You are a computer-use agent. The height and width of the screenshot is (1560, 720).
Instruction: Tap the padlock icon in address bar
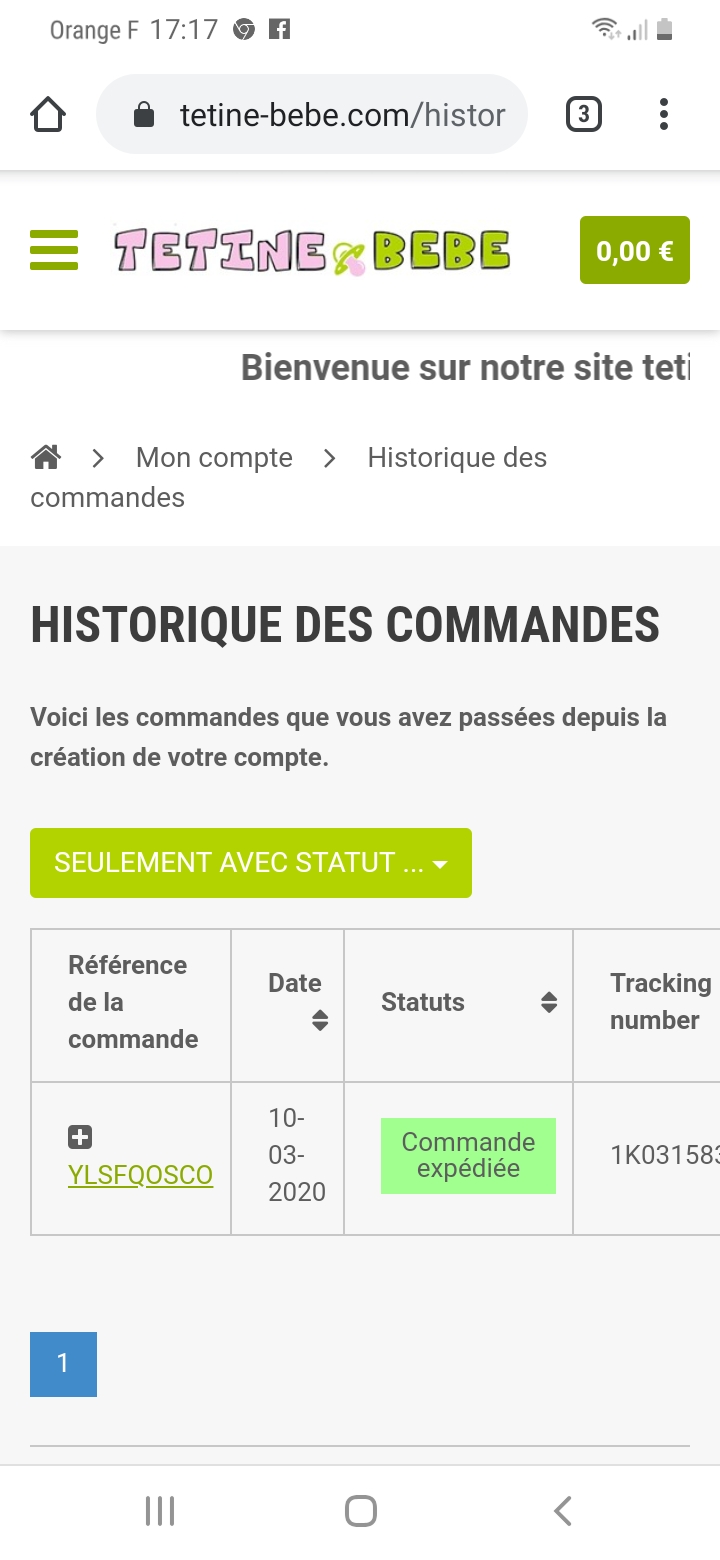[x=144, y=115]
